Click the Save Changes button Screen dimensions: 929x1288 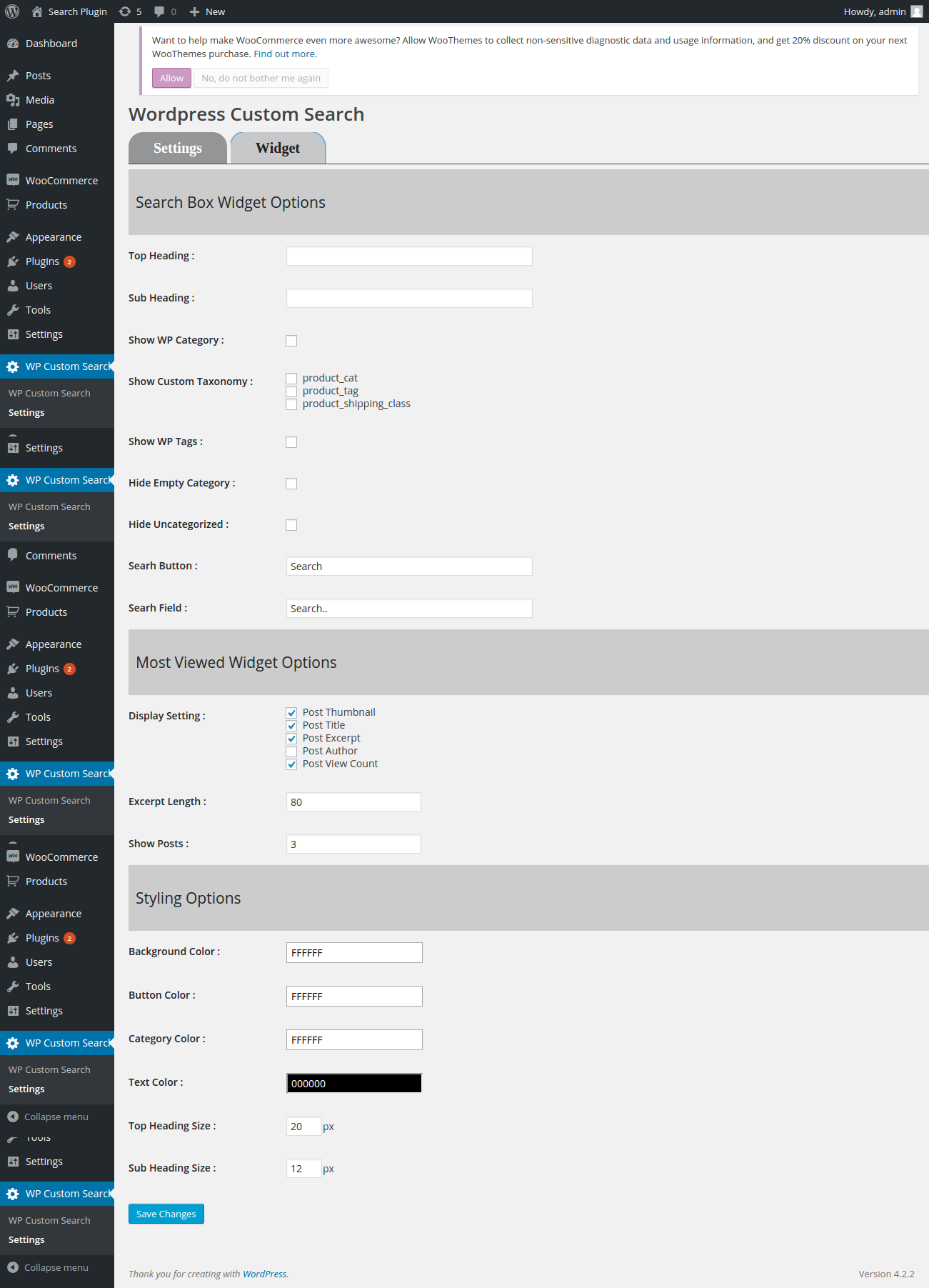tap(166, 1214)
